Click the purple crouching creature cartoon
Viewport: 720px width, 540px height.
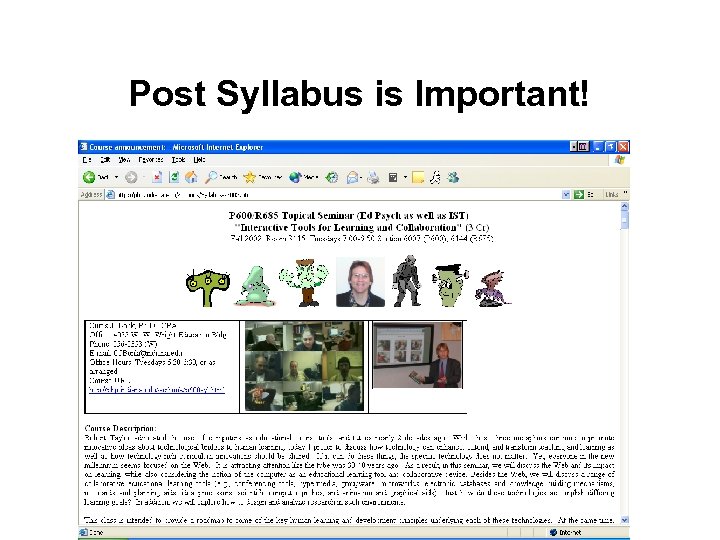coord(493,288)
